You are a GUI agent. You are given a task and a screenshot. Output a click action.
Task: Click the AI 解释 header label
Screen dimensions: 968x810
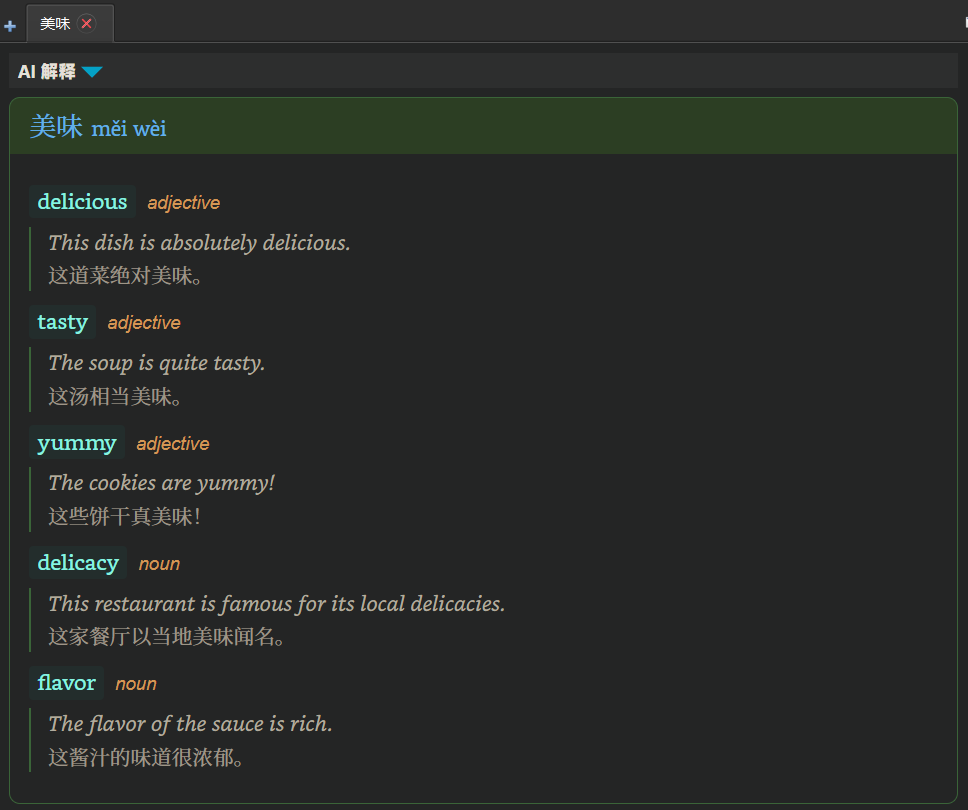point(47,72)
